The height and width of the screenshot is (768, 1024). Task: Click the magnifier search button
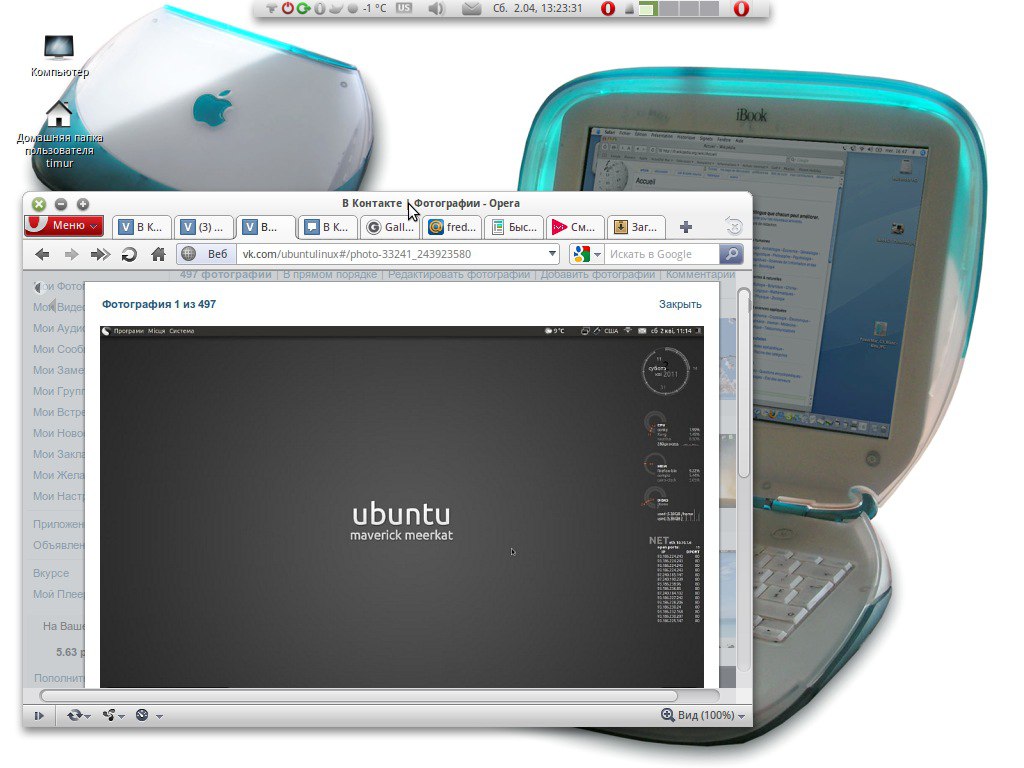coord(731,254)
